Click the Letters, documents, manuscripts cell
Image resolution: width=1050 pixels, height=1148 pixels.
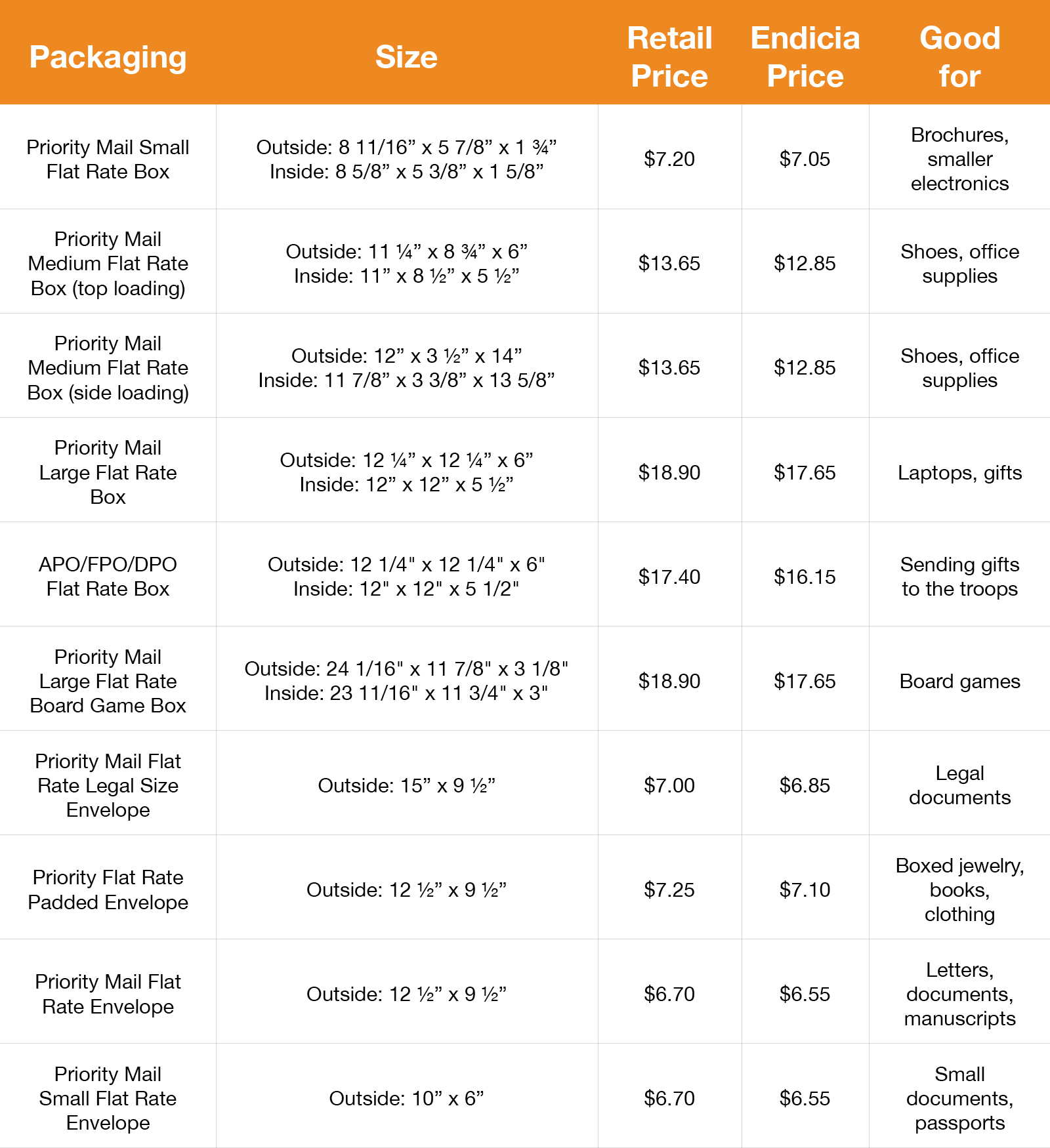pyautogui.click(x=959, y=994)
